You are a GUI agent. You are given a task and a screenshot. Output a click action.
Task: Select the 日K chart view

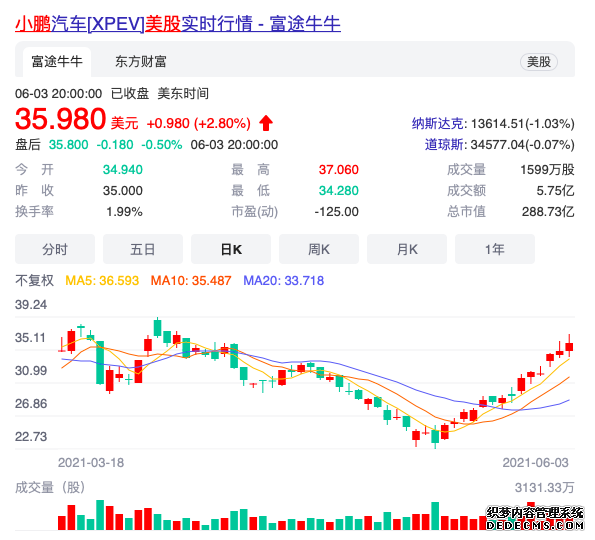click(231, 249)
